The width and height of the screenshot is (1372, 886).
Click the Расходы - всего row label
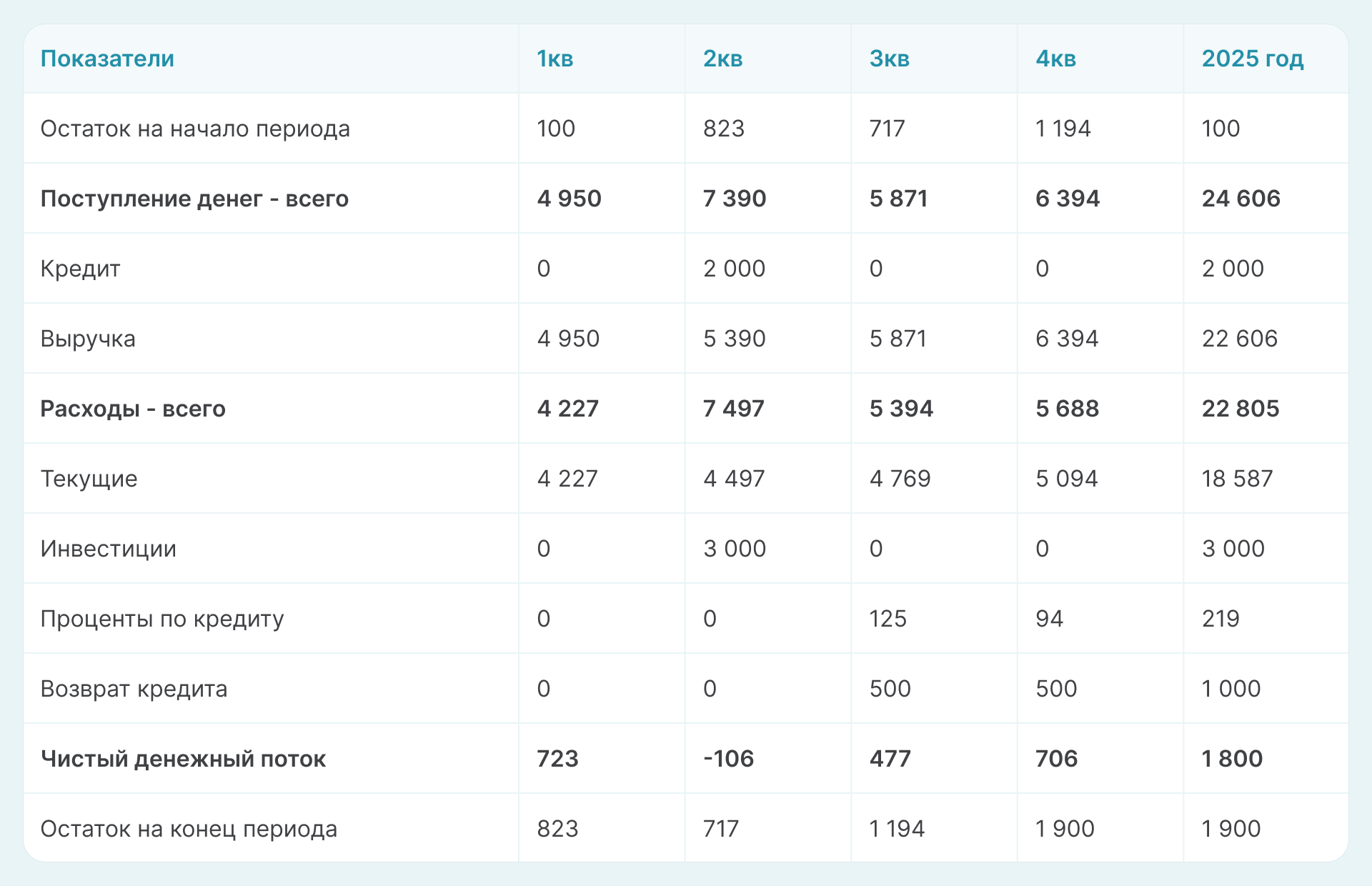pos(133,409)
